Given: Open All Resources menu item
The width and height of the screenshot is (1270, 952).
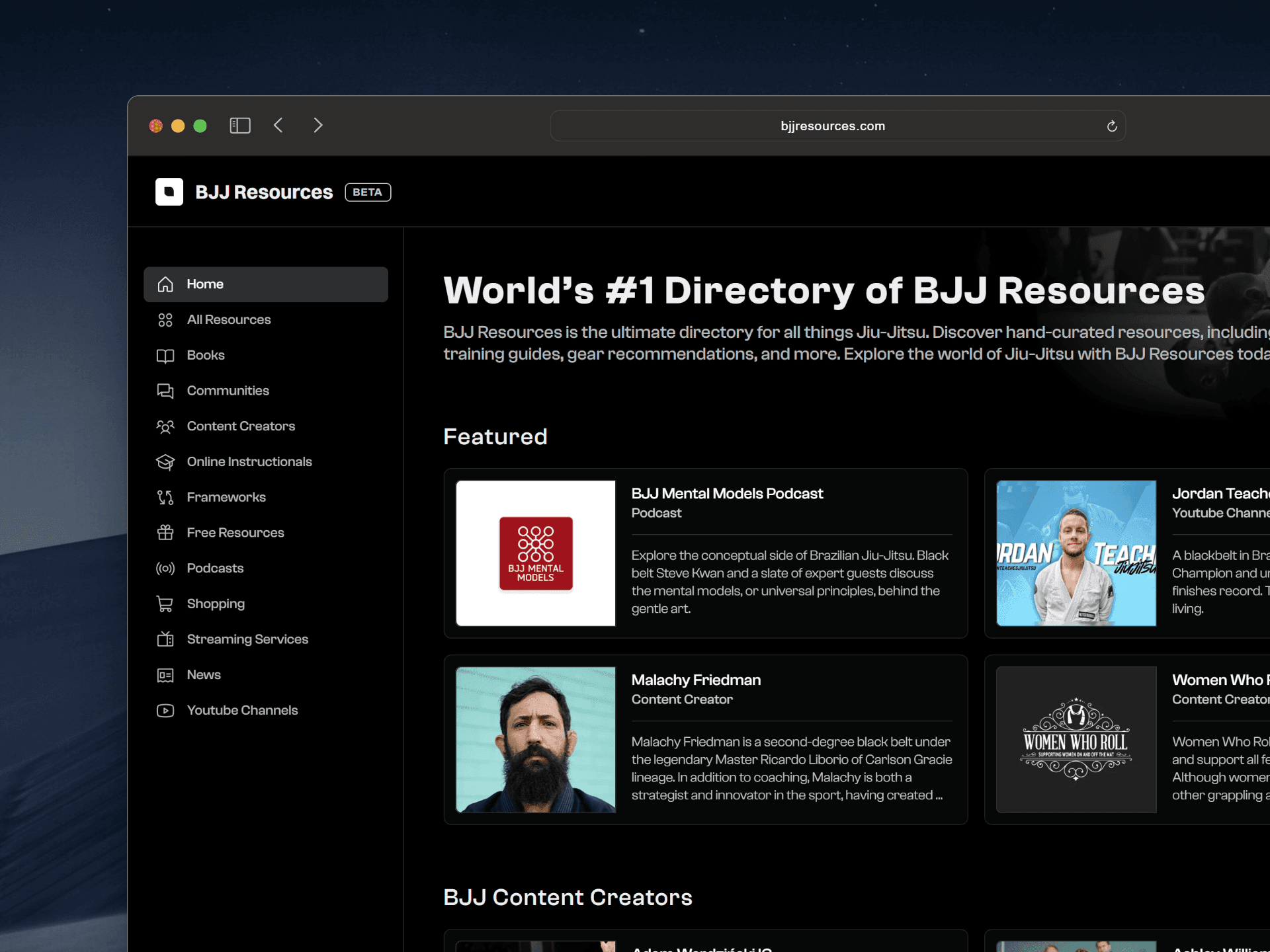Looking at the screenshot, I should [229, 320].
